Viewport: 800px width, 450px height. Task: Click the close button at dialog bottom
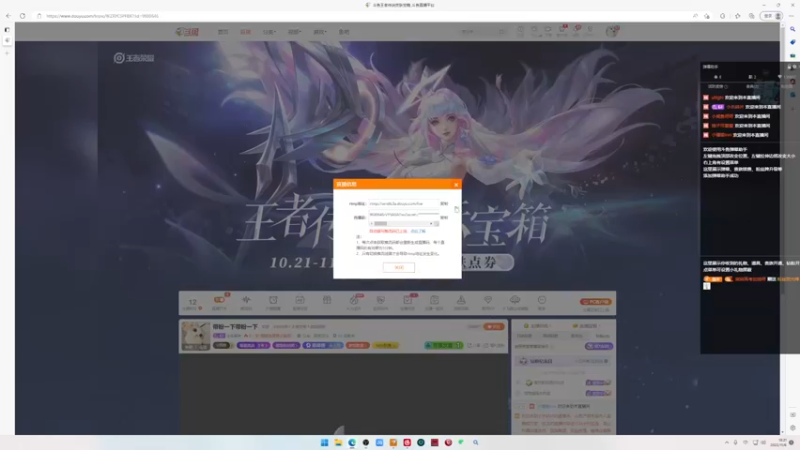coord(398,267)
